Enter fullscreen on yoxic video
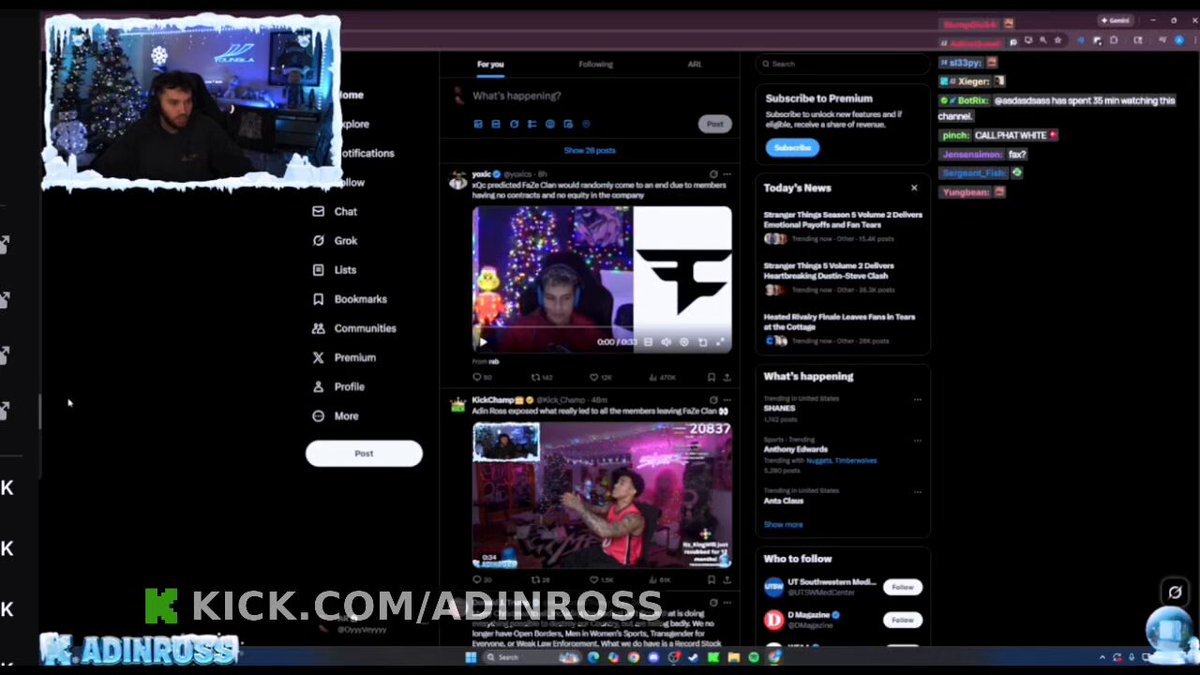 pos(720,342)
